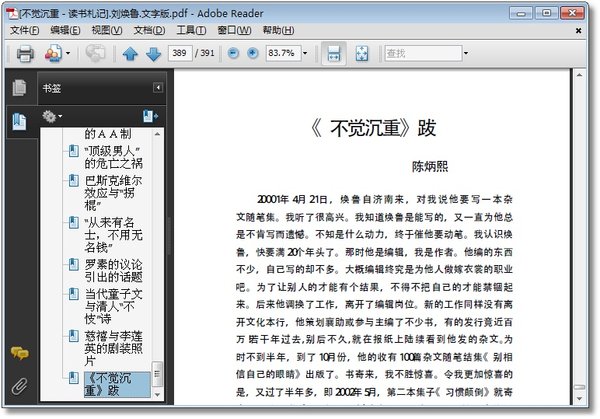Viewport: 600px width, 419px height.
Task: Open the 窗口(W) menu
Action: point(235,30)
